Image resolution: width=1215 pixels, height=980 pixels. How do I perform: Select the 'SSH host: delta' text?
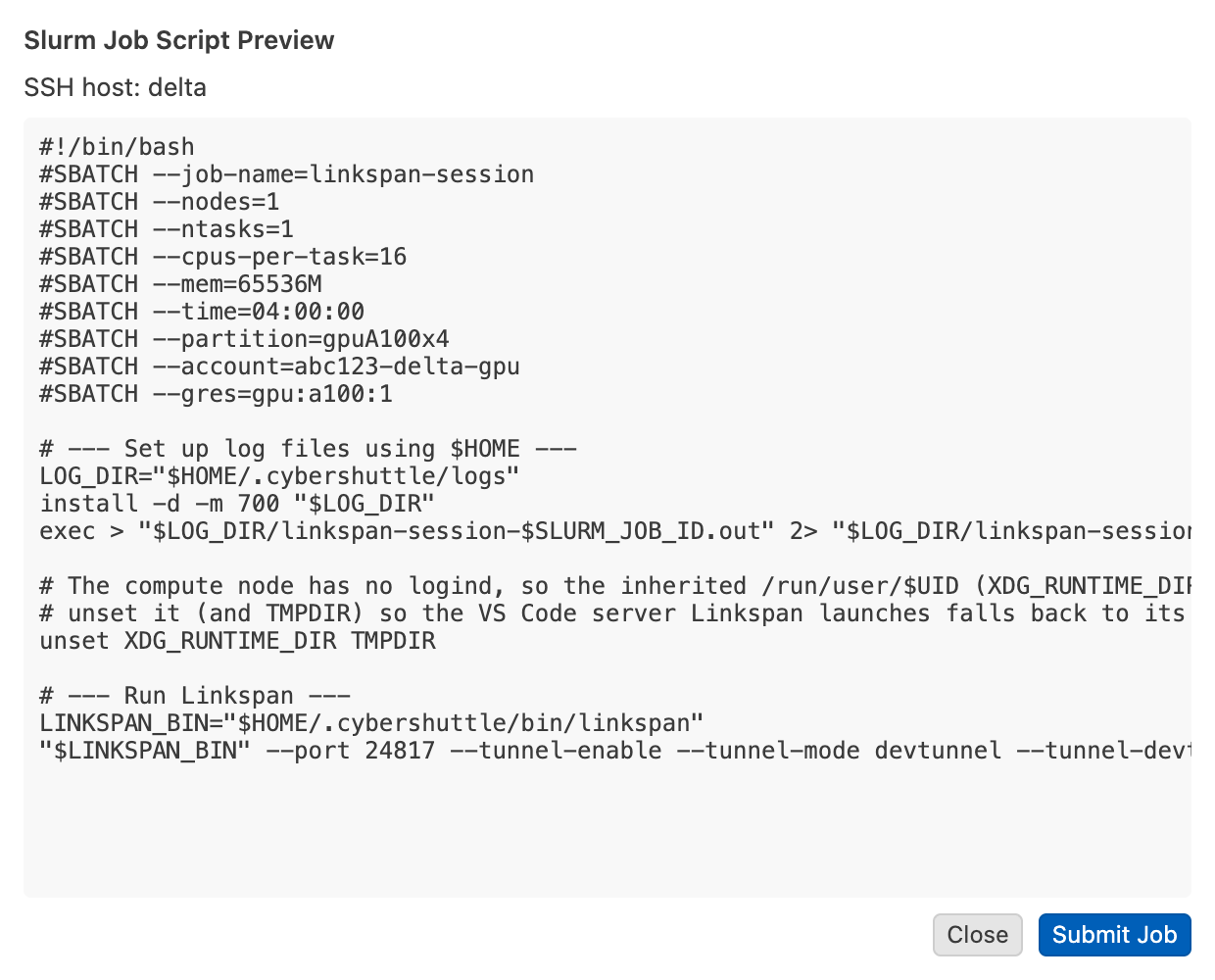pyautogui.click(x=116, y=87)
